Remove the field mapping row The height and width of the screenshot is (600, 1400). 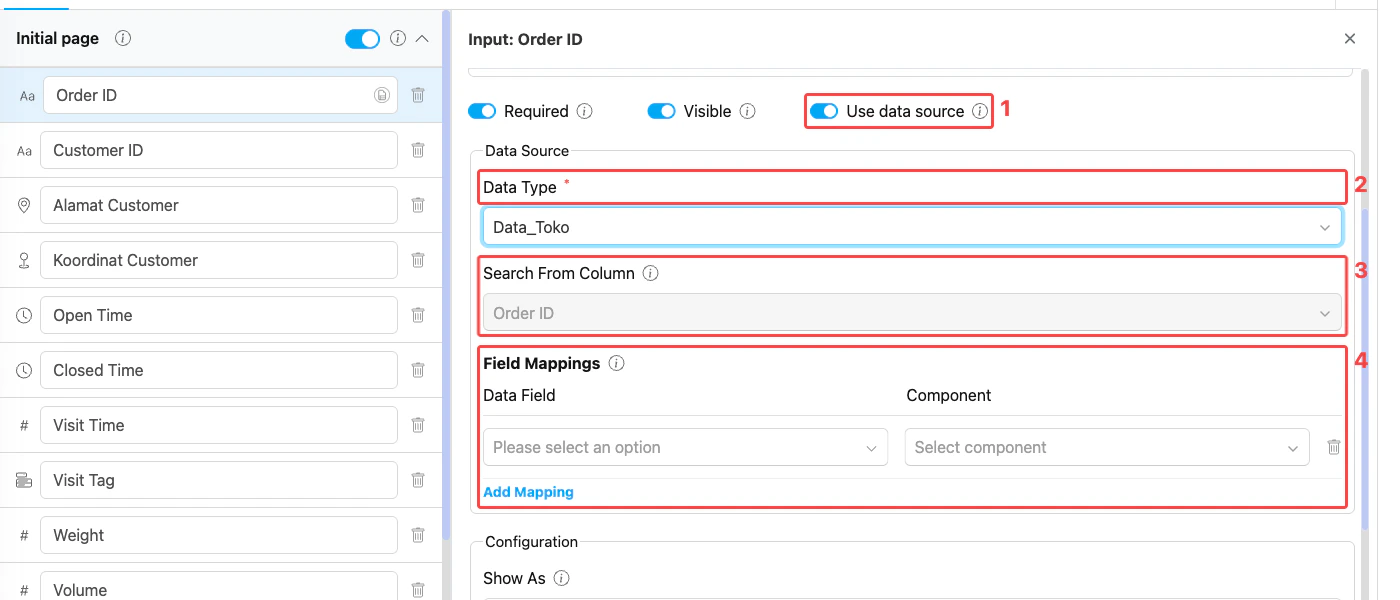pos(1333,447)
